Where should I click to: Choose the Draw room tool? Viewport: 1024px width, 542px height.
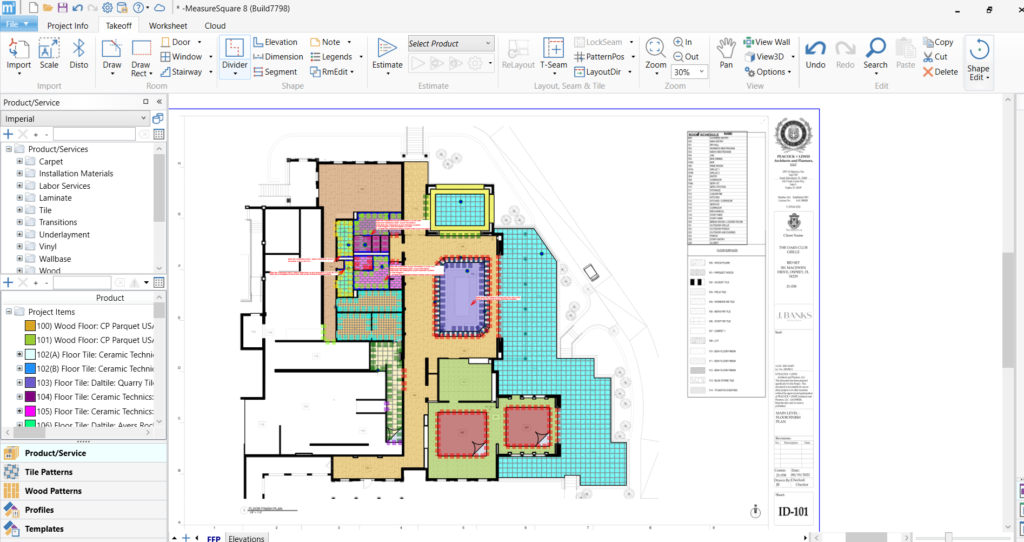click(x=112, y=54)
